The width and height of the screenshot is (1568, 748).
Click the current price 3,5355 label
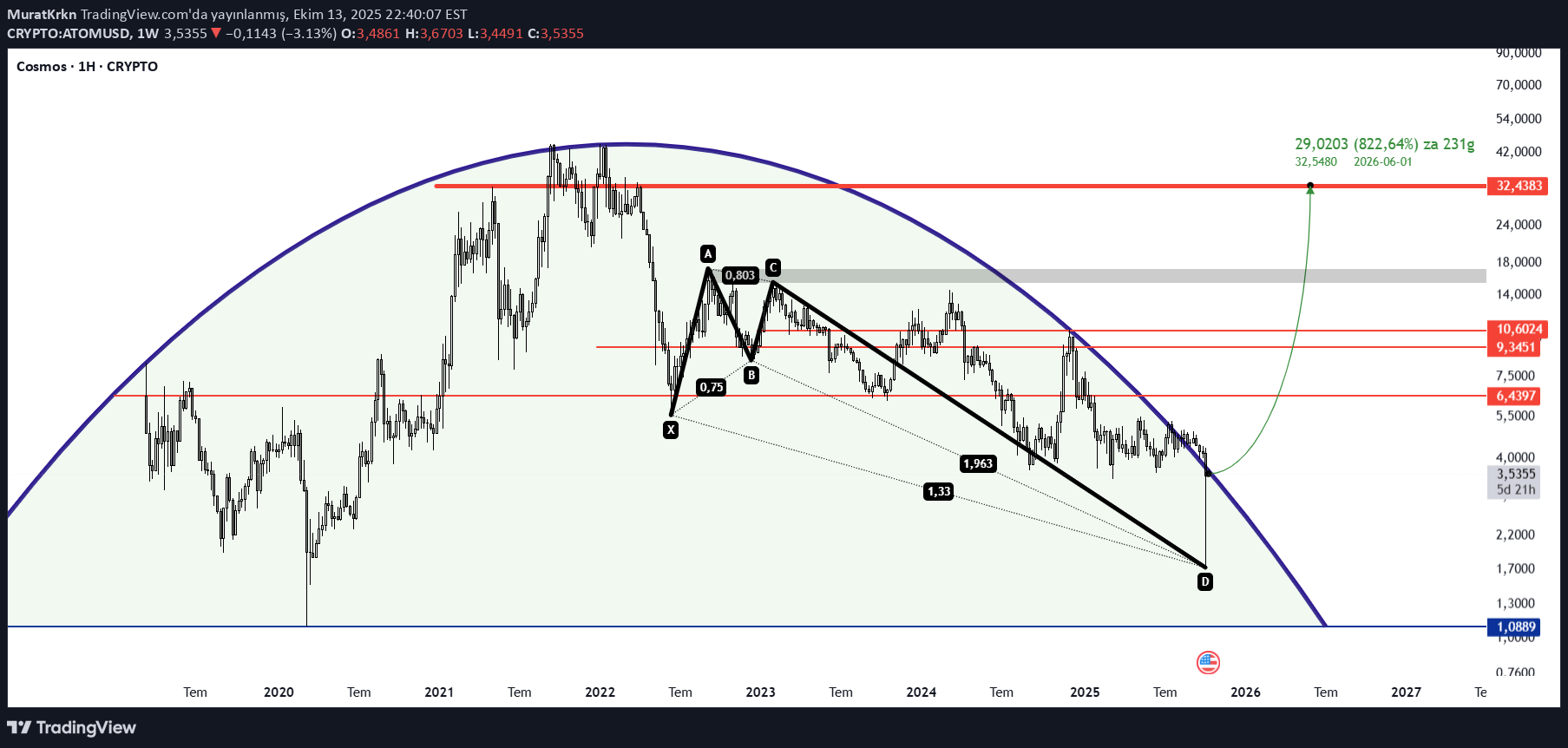[1515, 474]
